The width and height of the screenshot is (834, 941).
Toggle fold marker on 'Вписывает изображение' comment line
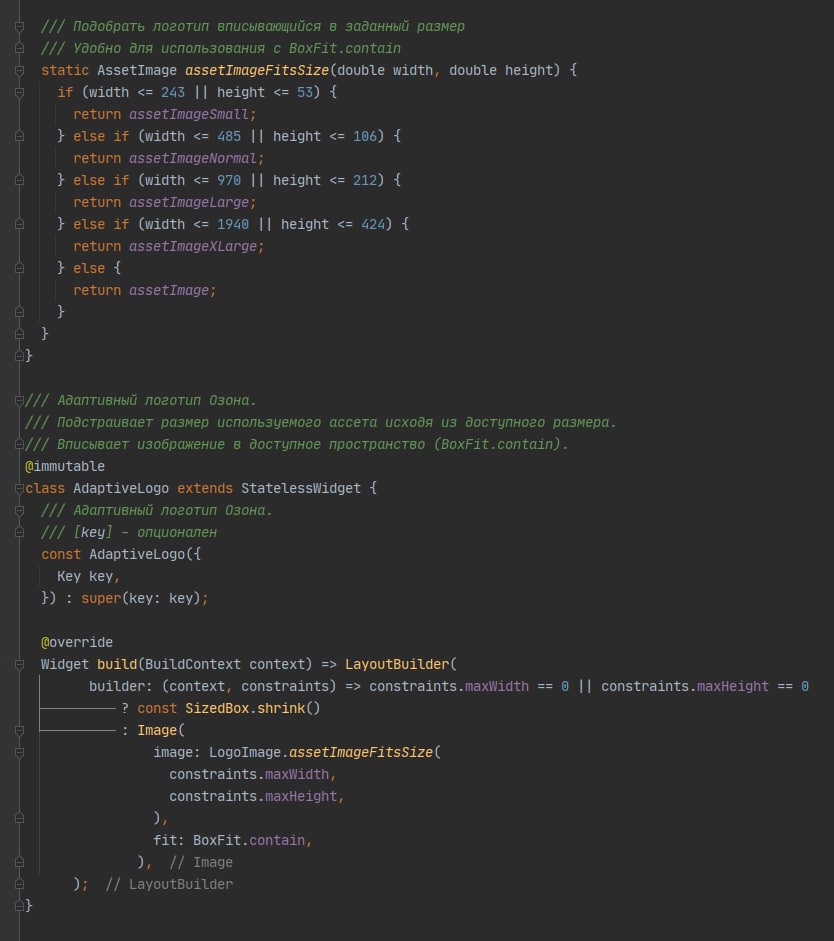coord(19,444)
